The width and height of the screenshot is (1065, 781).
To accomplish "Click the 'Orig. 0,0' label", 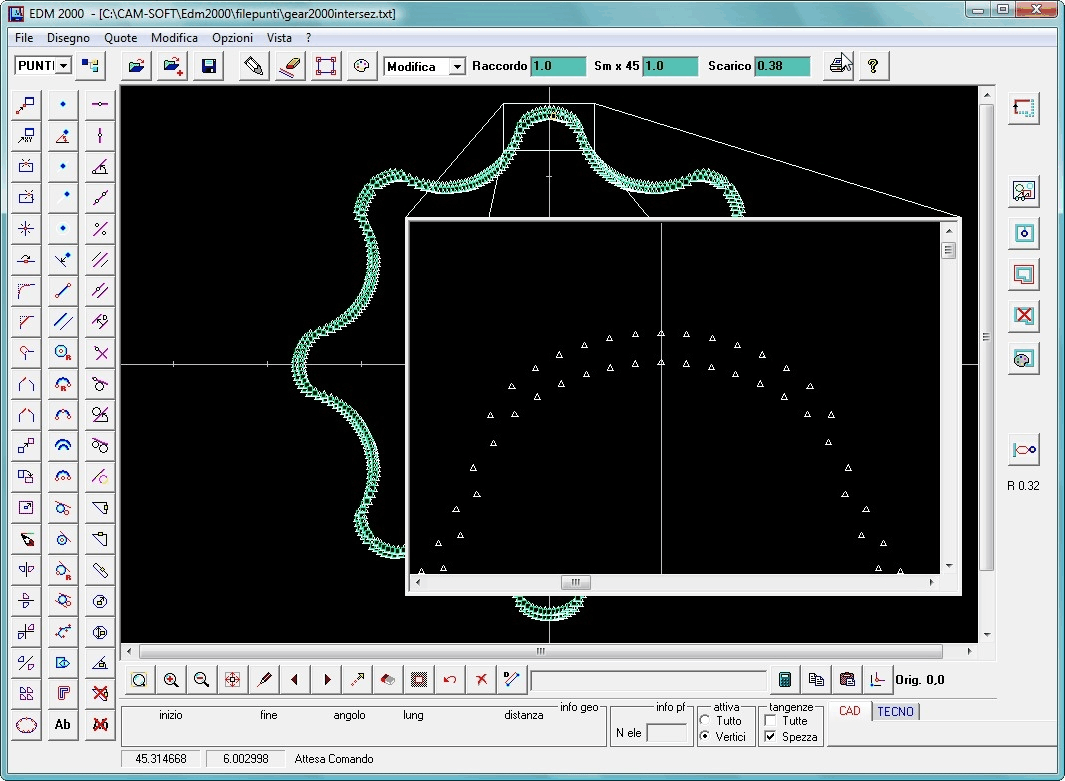I will tap(920, 680).
